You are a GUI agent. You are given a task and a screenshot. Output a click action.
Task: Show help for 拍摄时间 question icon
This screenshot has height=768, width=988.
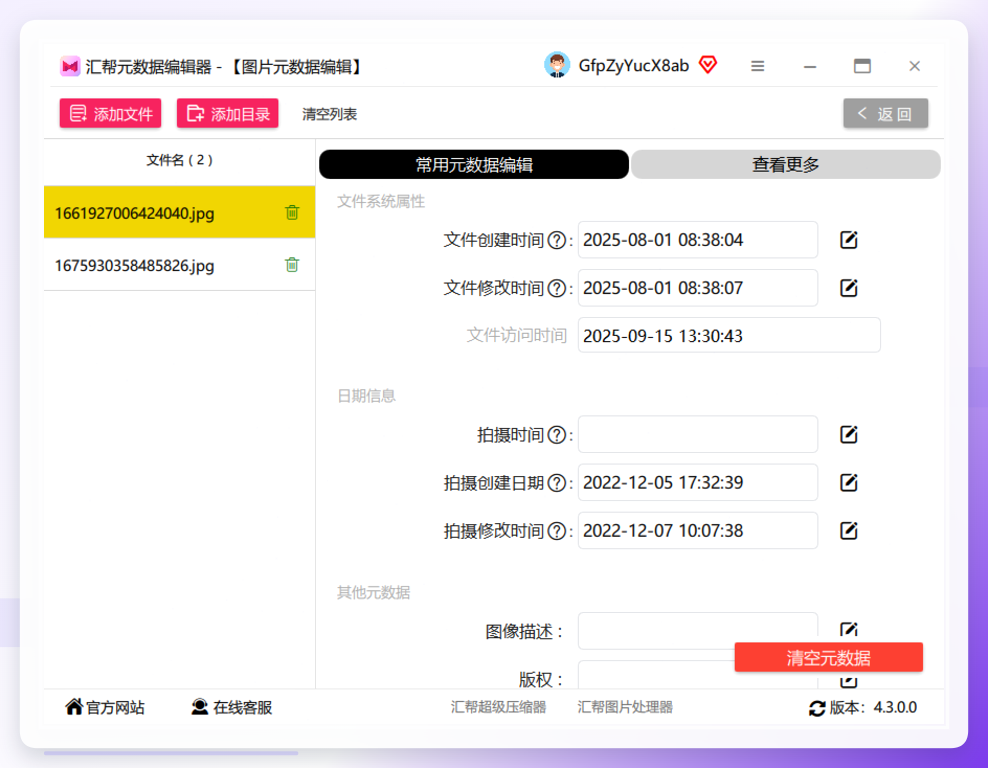[x=556, y=435]
